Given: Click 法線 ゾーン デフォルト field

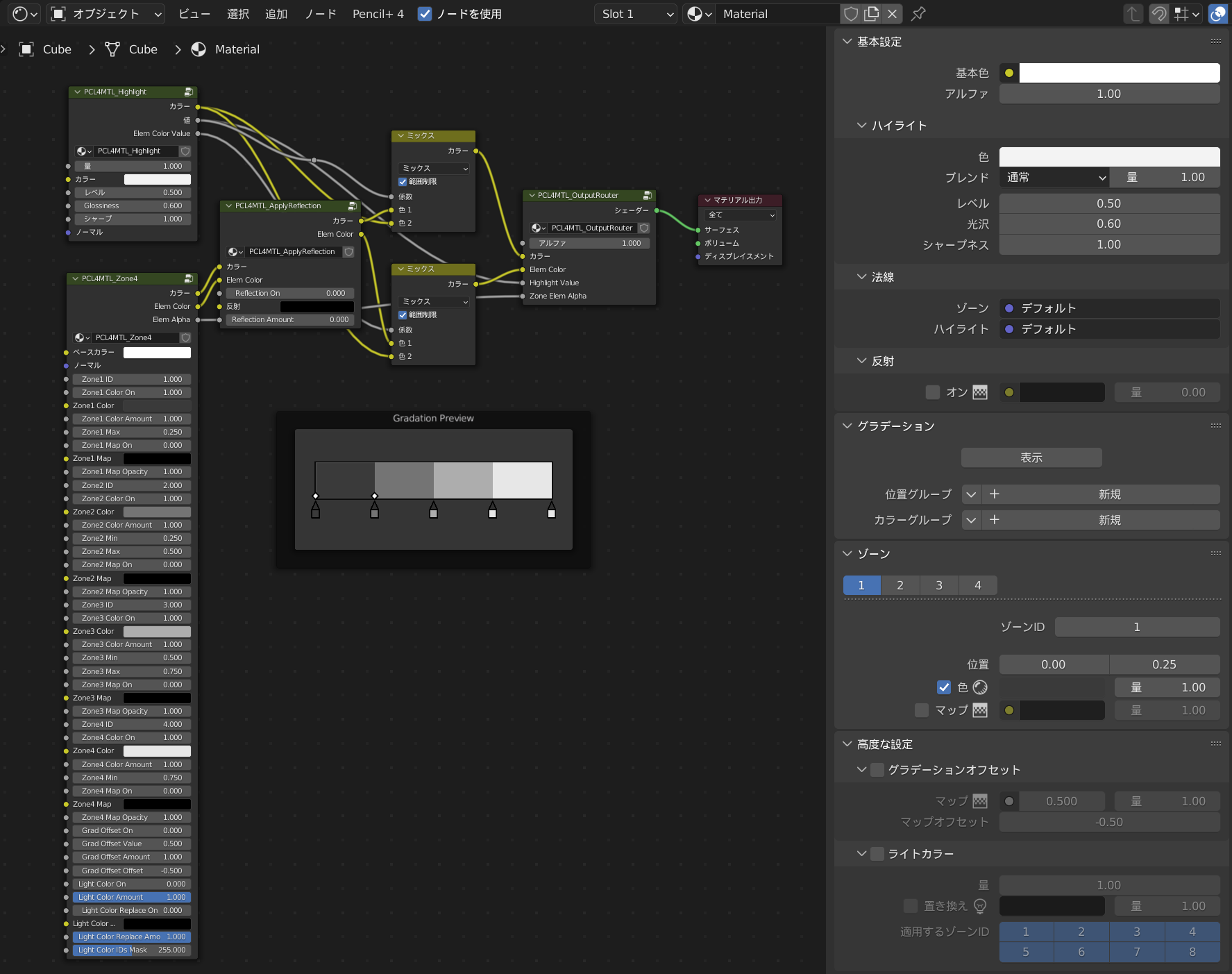Looking at the screenshot, I should (1110, 308).
